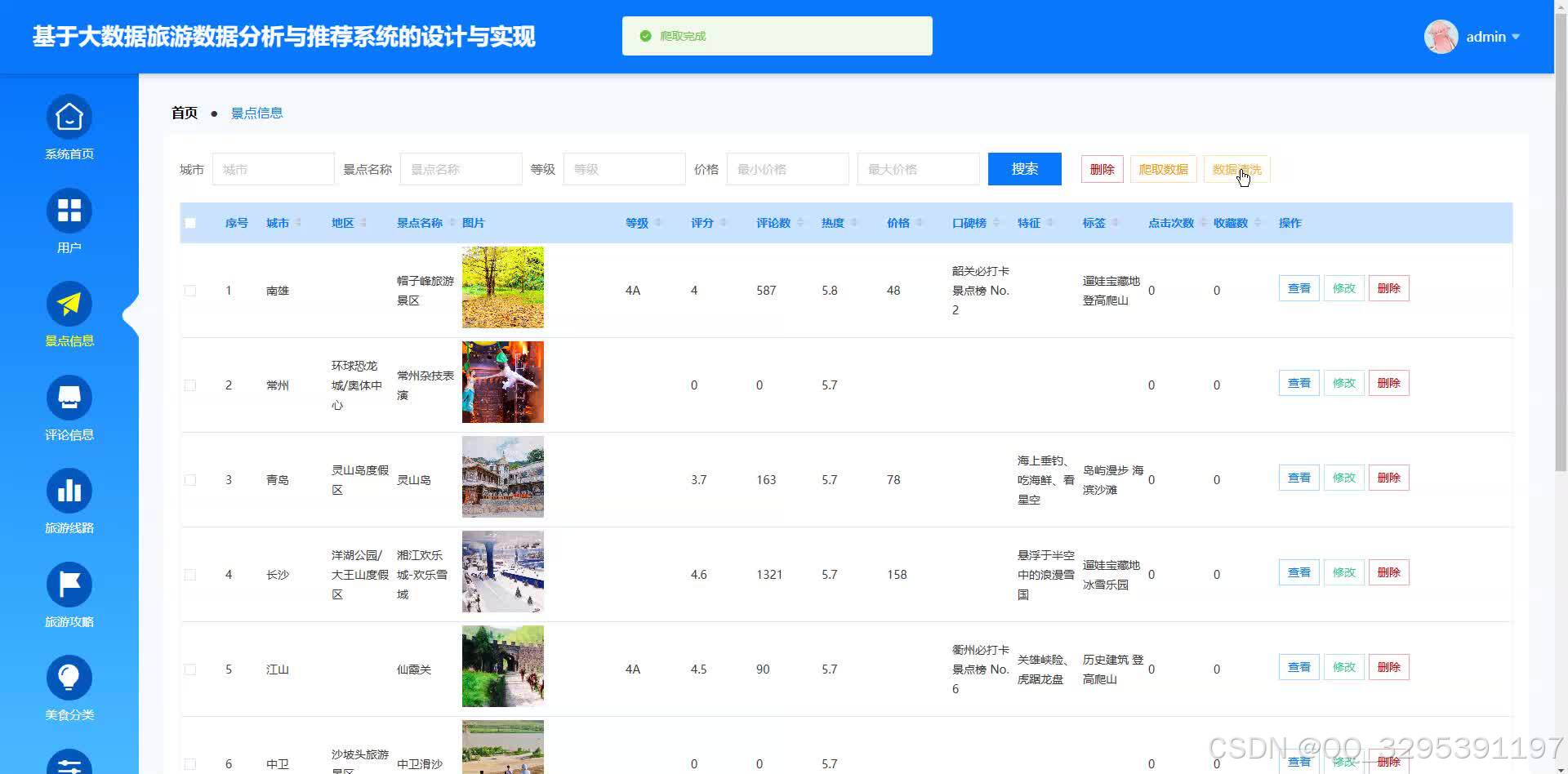1568x774 pixels.
Task: Open the 旅游攻略 flag icon in sidebar
Action: 69,585
